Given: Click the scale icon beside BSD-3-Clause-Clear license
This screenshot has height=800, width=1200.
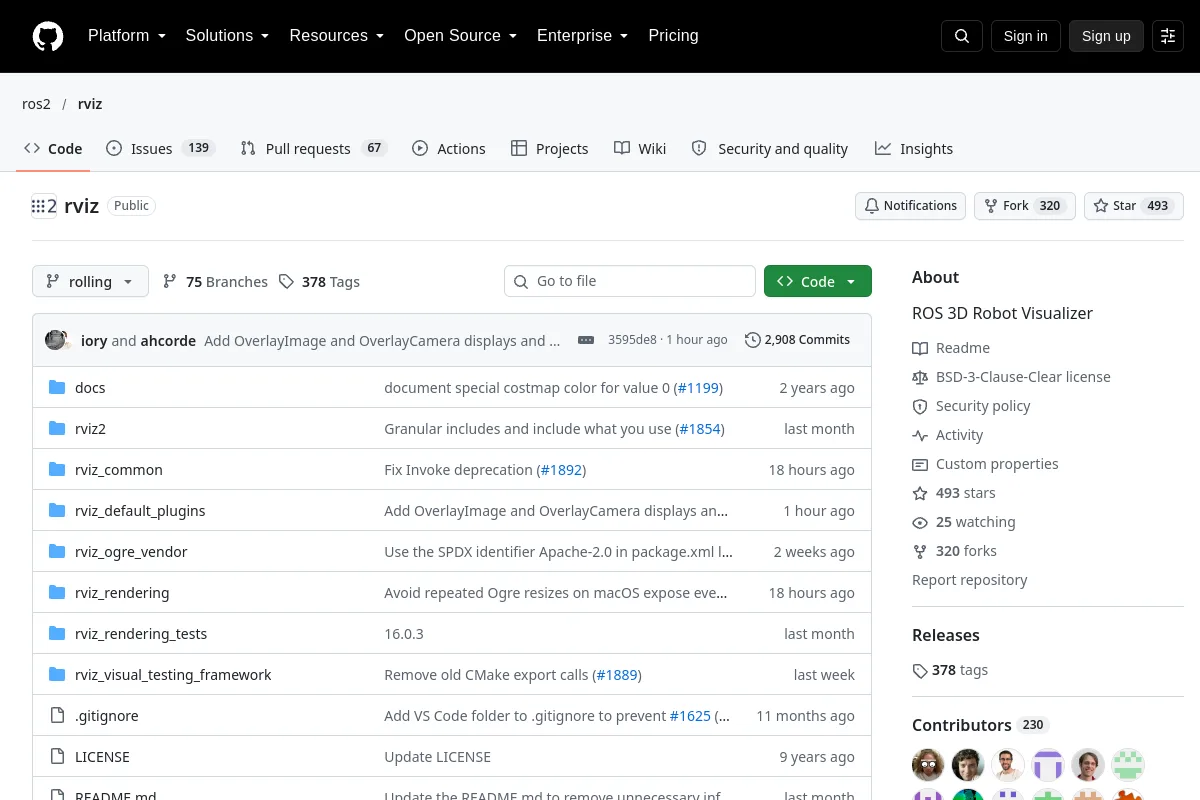Looking at the screenshot, I should click(920, 377).
